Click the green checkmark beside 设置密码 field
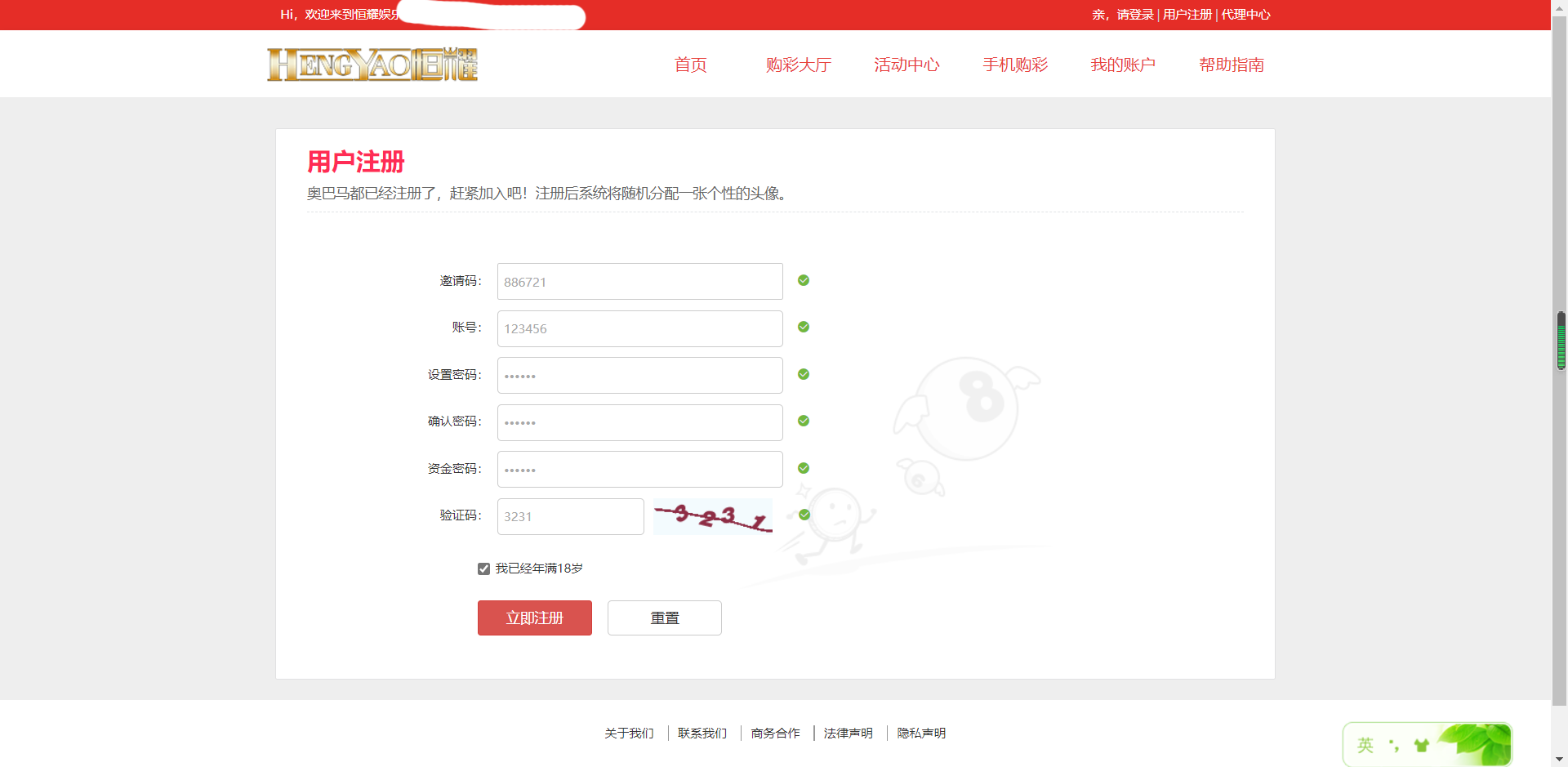 tap(804, 374)
